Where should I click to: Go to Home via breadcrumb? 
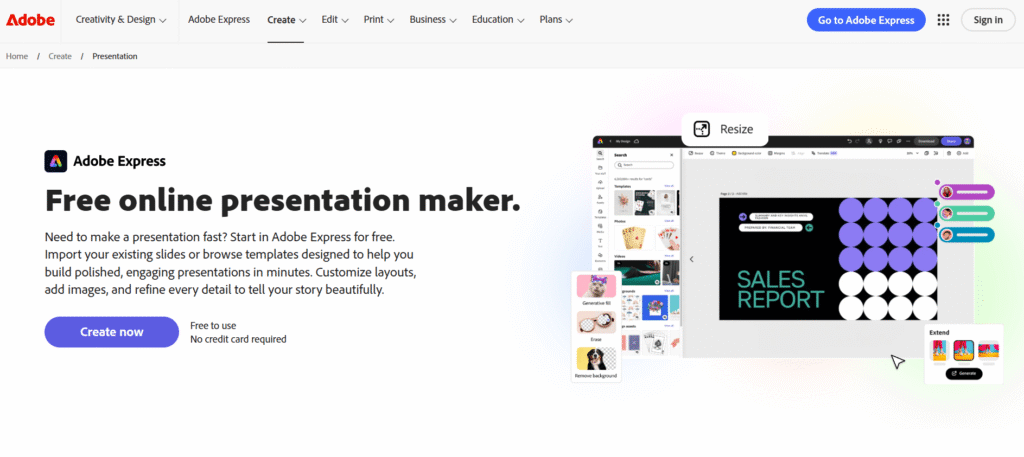pos(17,56)
